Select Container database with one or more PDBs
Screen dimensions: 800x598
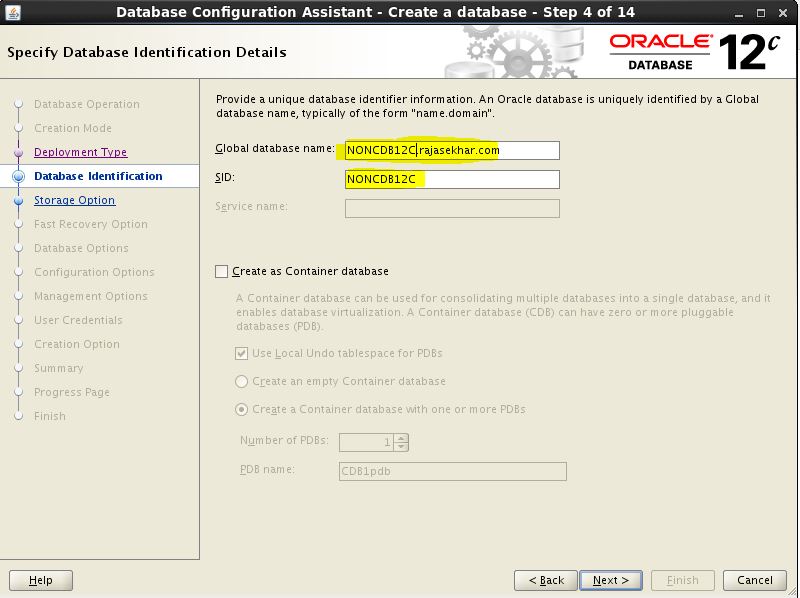(x=242, y=409)
